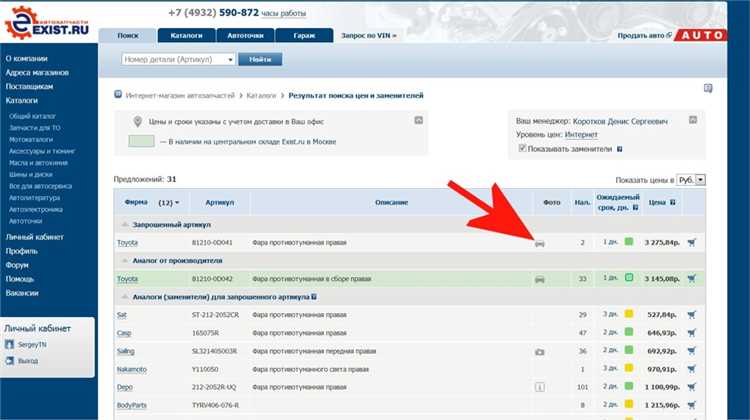Image resolution: width=750 pixels, height=420 pixels.
Task: Click the AUTO banner button
Action: 701,35
